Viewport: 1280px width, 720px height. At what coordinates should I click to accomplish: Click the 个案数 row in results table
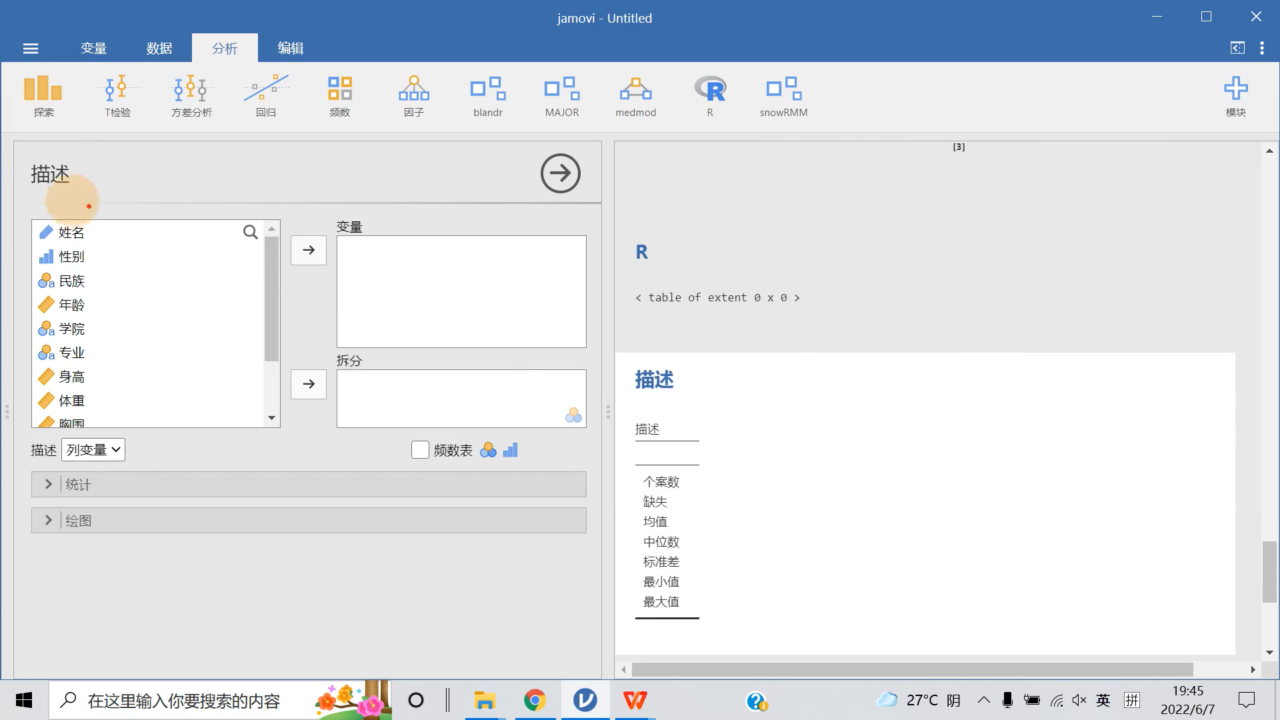[661, 481]
